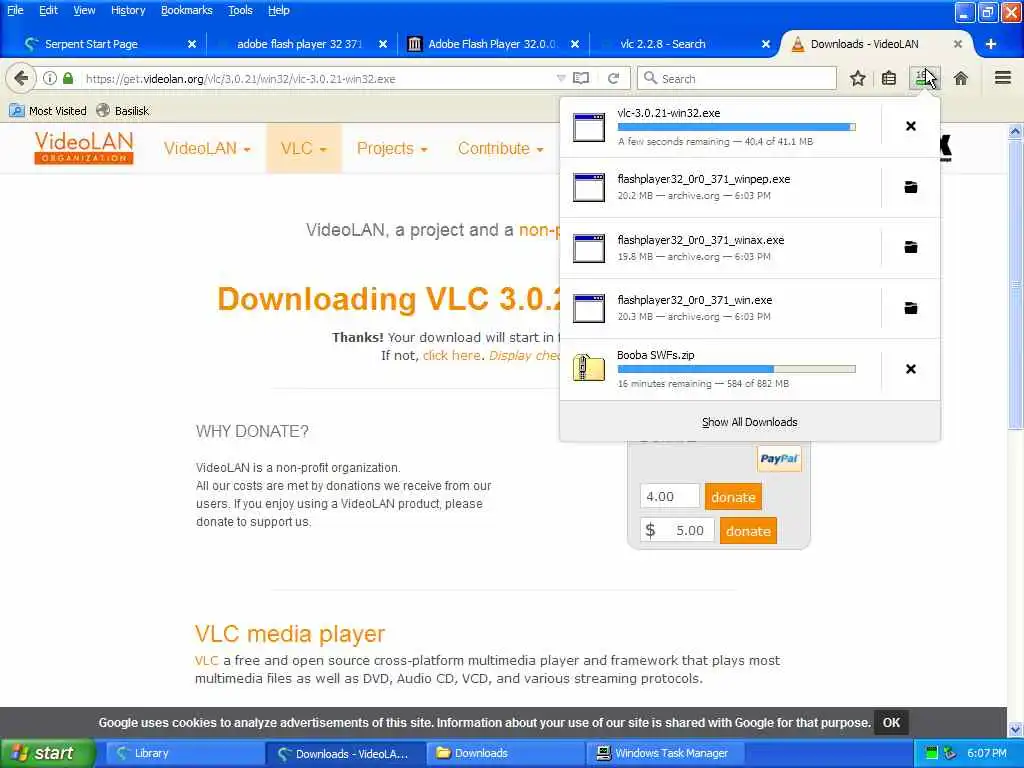Cancel the Booba SWFs.zip download

point(910,369)
